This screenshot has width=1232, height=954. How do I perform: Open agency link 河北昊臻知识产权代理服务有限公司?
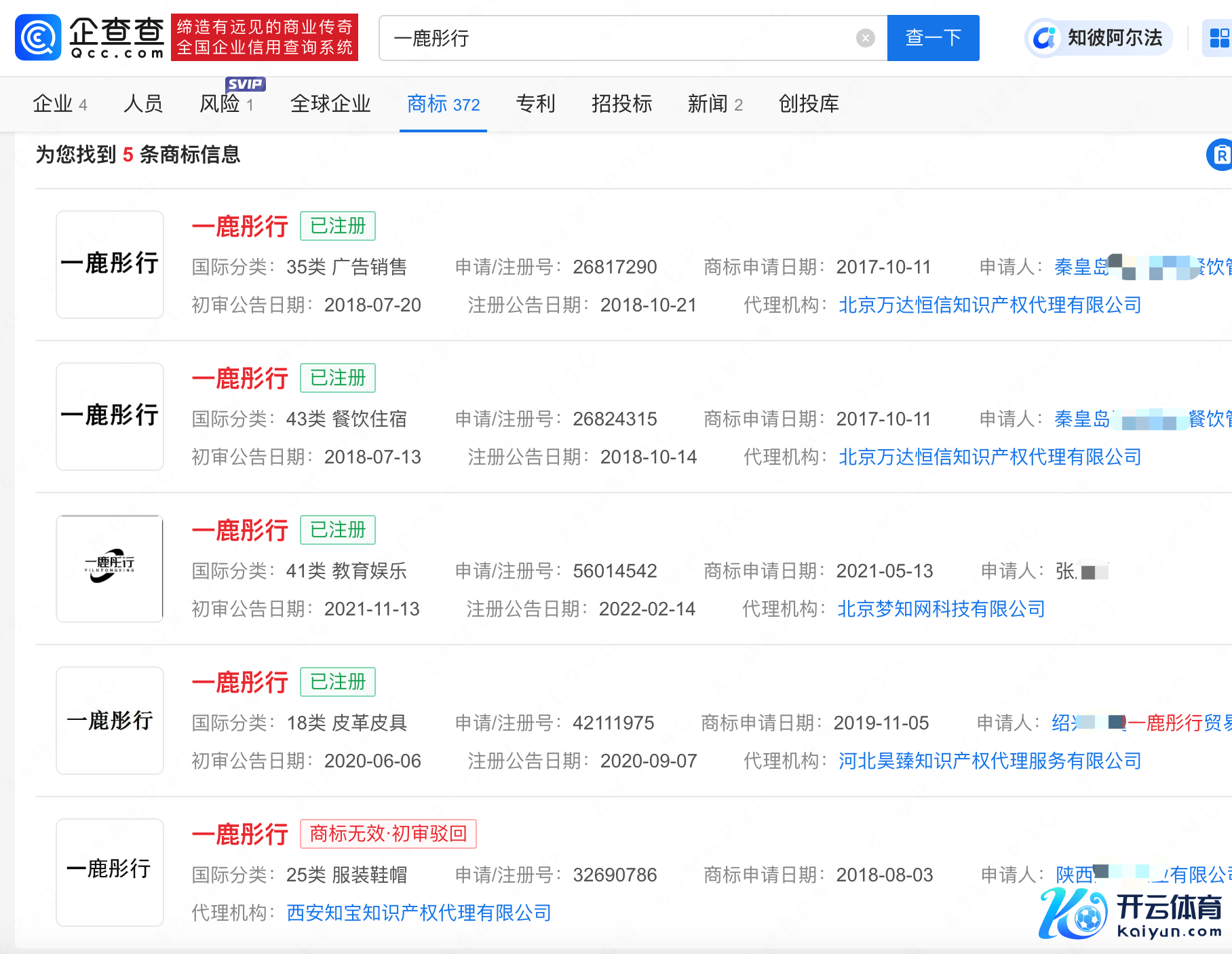(x=990, y=761)
